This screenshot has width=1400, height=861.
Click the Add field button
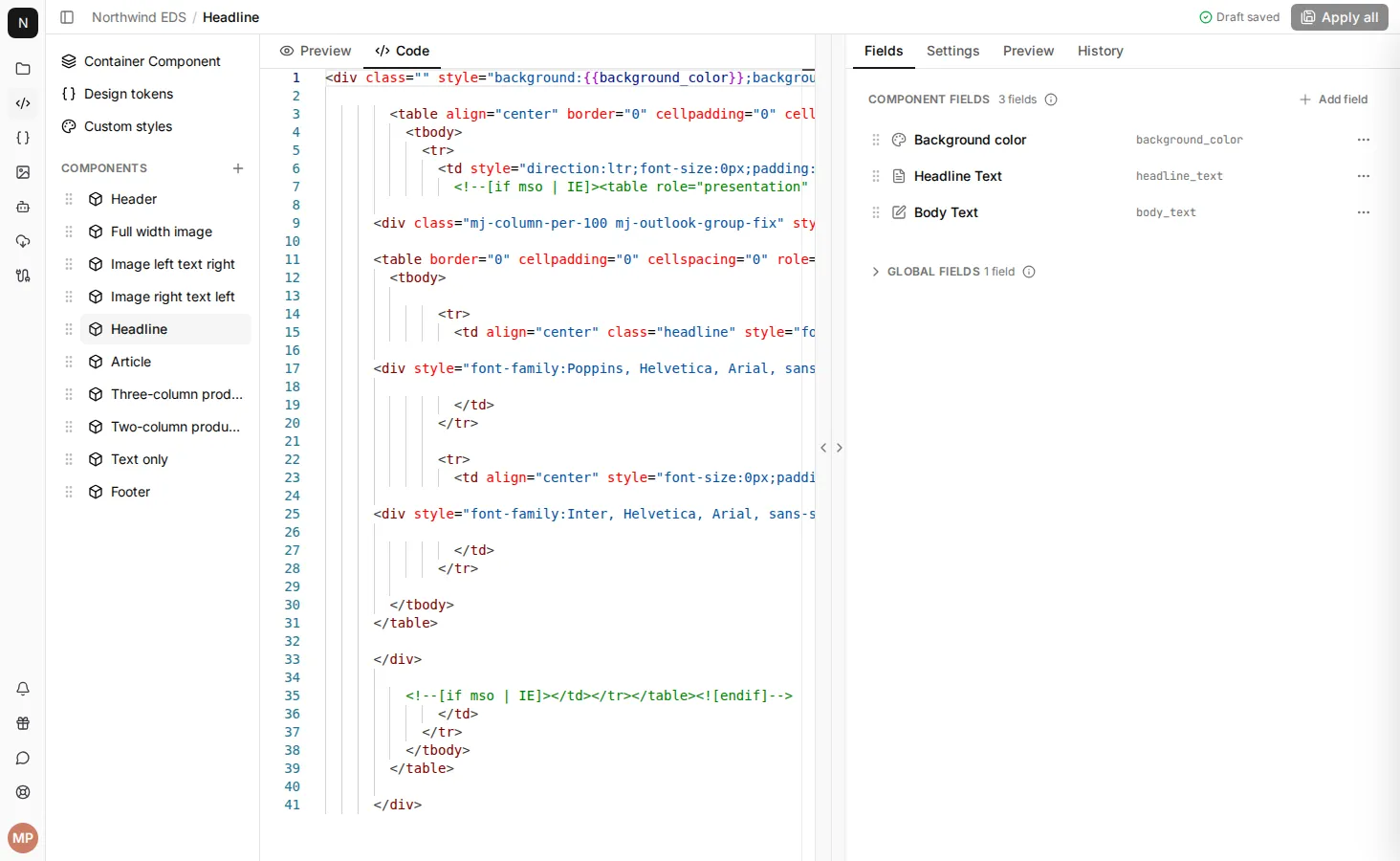click(x=1333, y=99)
